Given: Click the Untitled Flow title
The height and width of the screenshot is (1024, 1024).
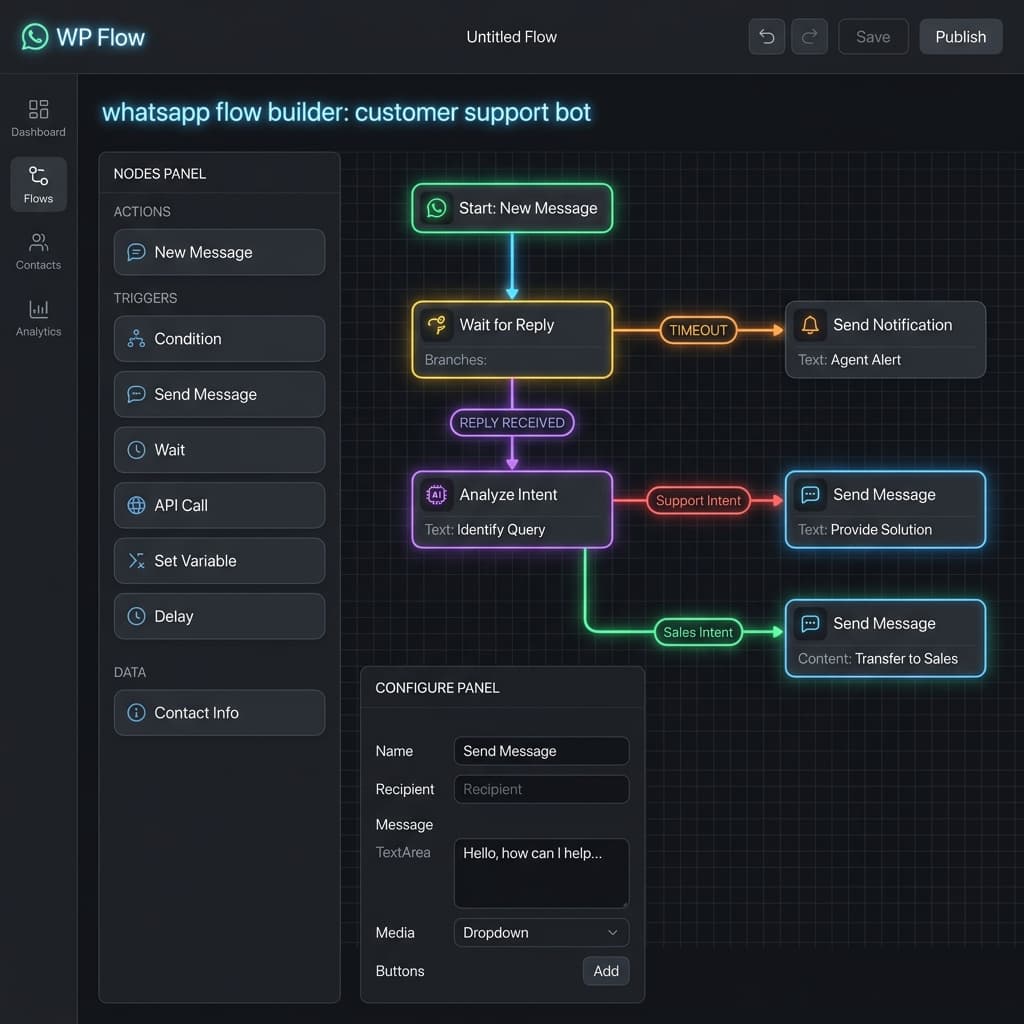Looking at the screenshot, I should pos(511,37).
